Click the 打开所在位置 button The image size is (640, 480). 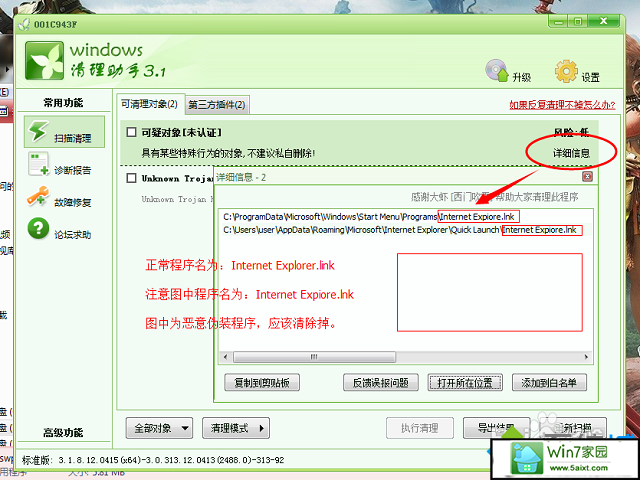pyautogui.click(x=465, y=383)
